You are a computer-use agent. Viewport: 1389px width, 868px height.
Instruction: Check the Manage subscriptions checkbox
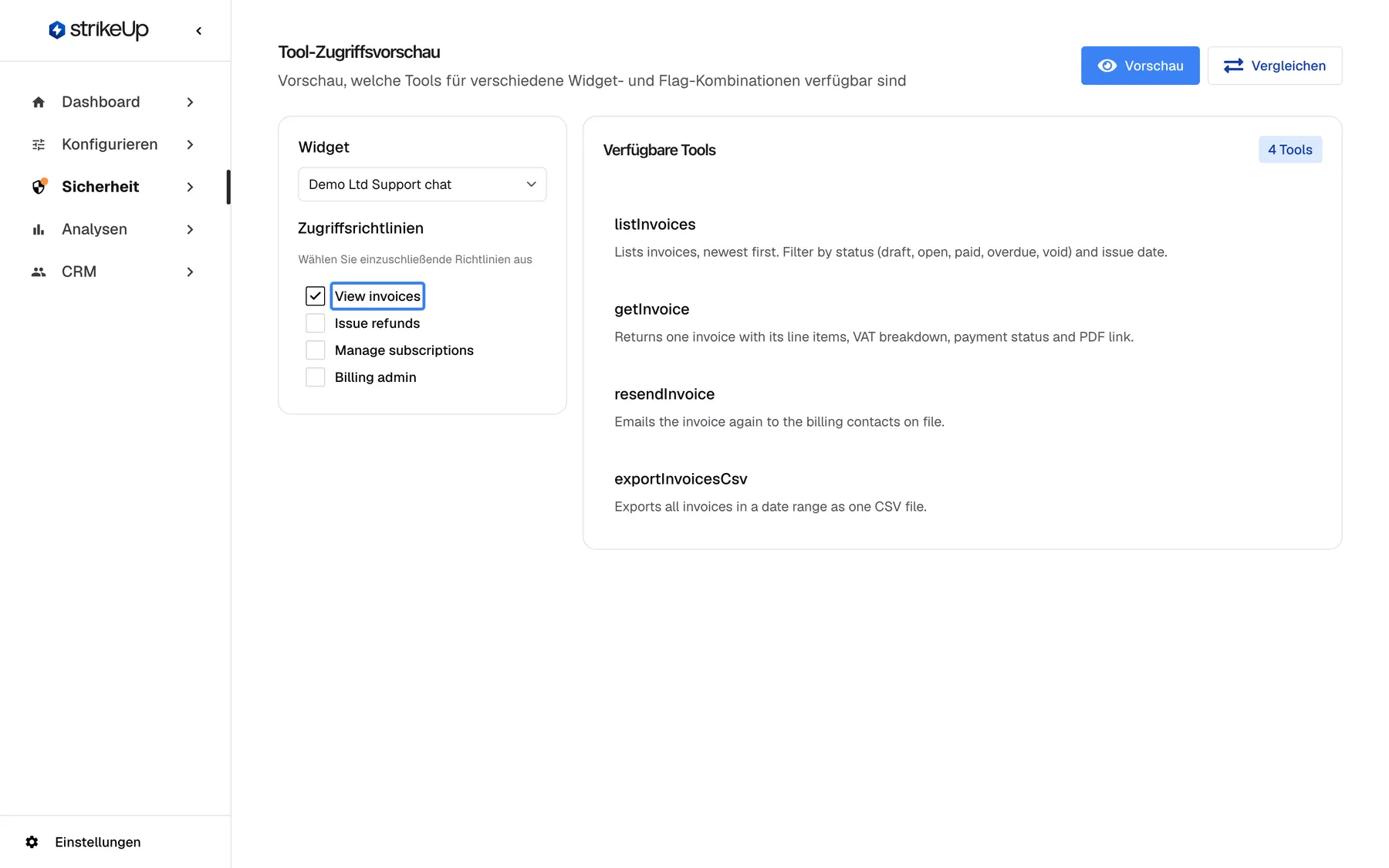pos(315,350)
